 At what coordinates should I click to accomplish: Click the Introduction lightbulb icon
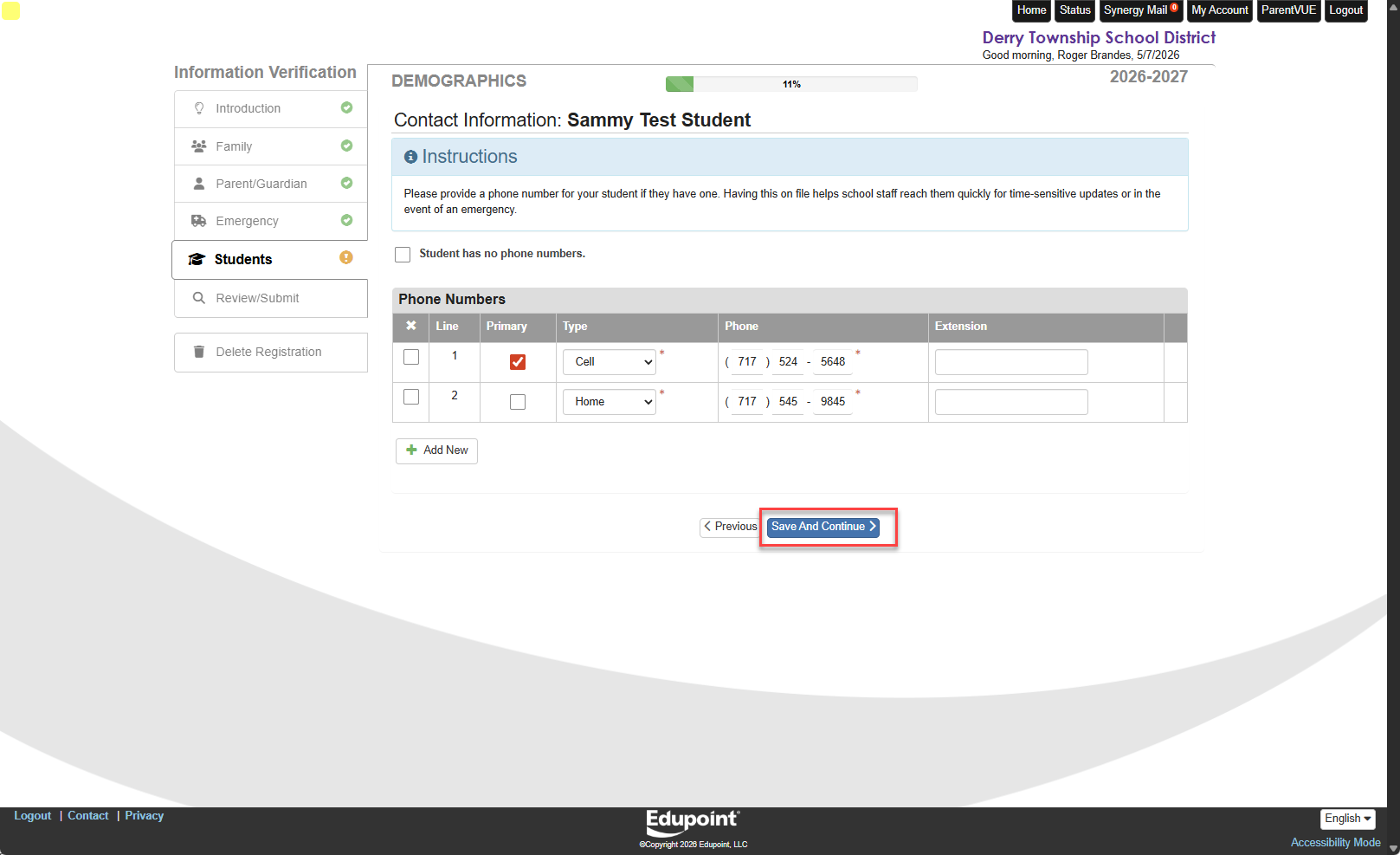coord(199,108)
